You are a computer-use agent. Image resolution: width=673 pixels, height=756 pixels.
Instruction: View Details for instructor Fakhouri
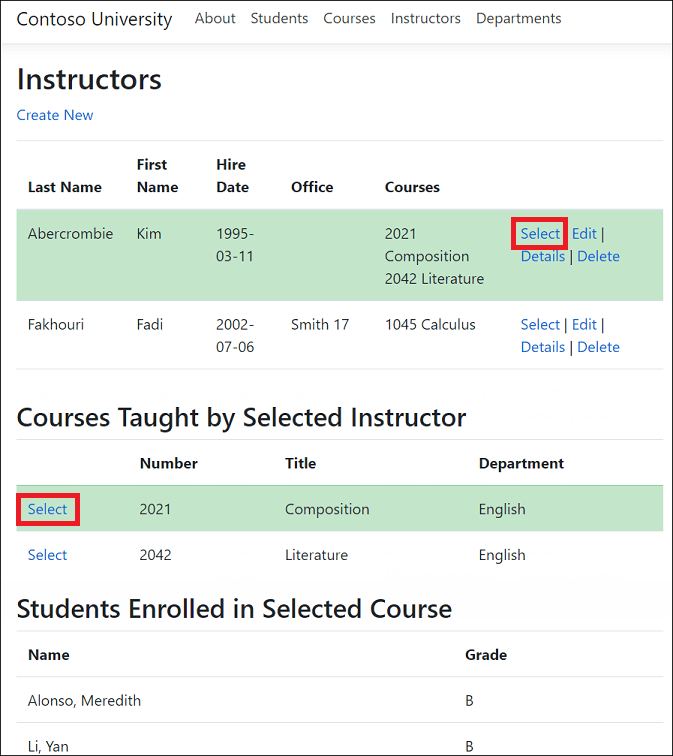(x=543, y=347)
